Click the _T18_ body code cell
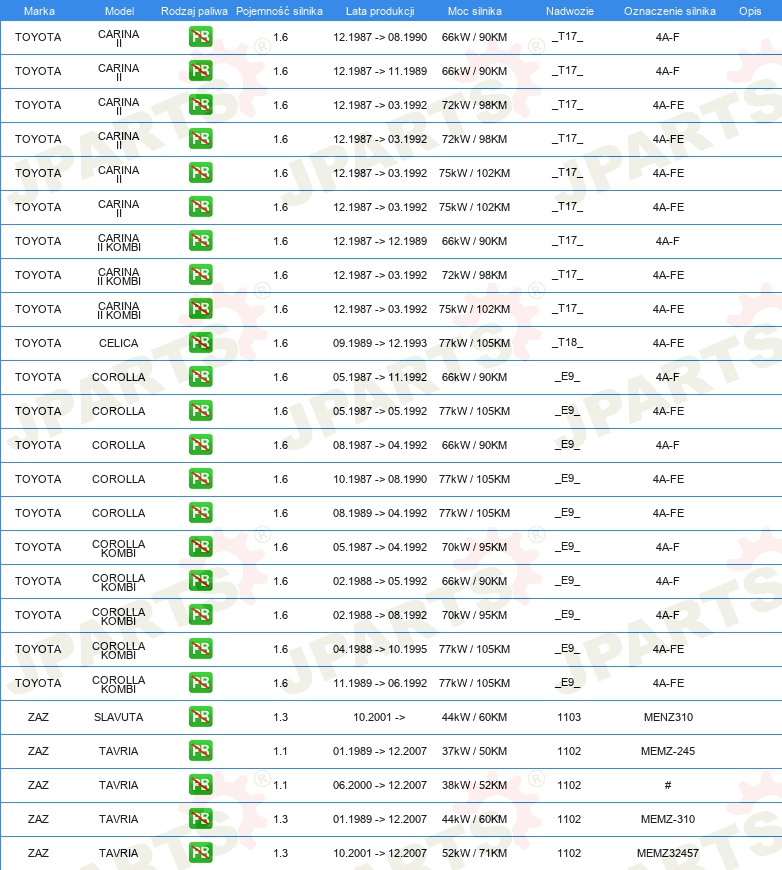Viewport: 782px width, 870px height. 568,343
